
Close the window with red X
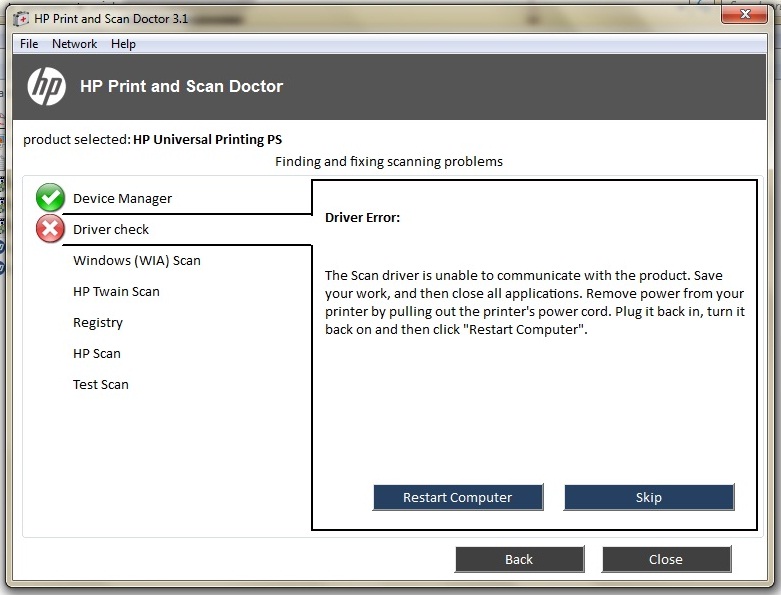745,14
